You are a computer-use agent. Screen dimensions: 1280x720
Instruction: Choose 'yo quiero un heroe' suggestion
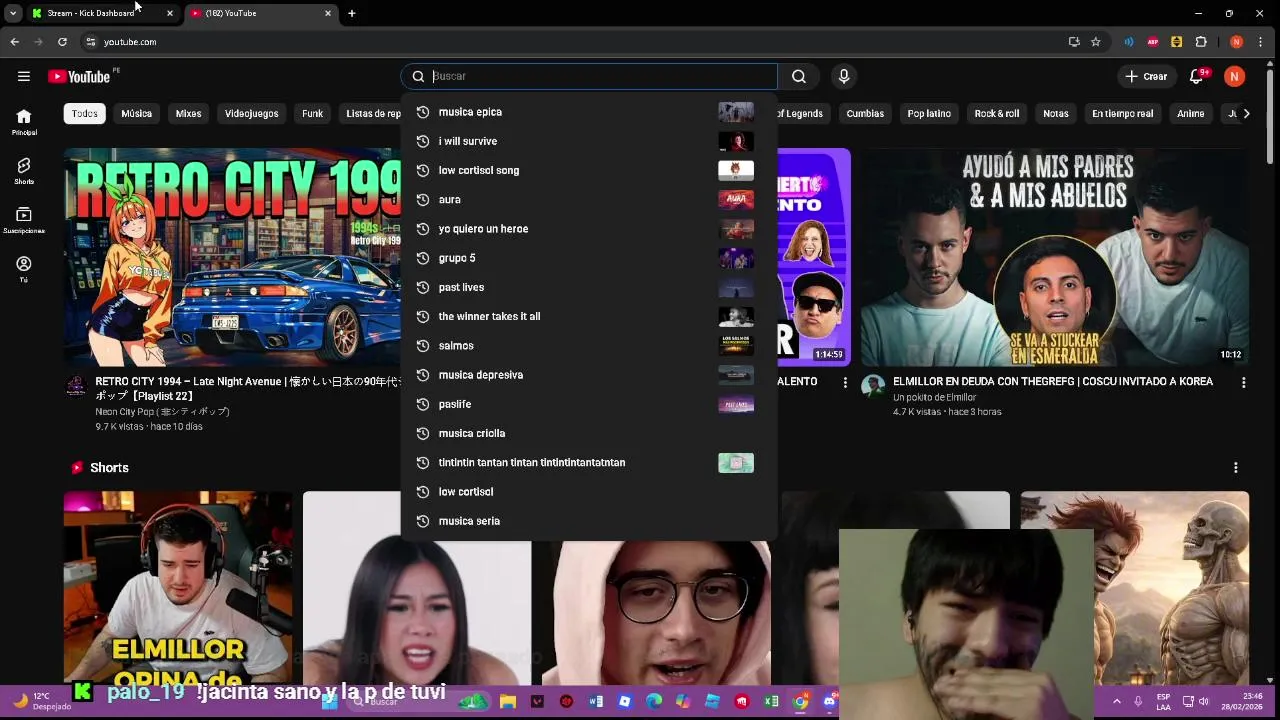(x=589, y=229)
